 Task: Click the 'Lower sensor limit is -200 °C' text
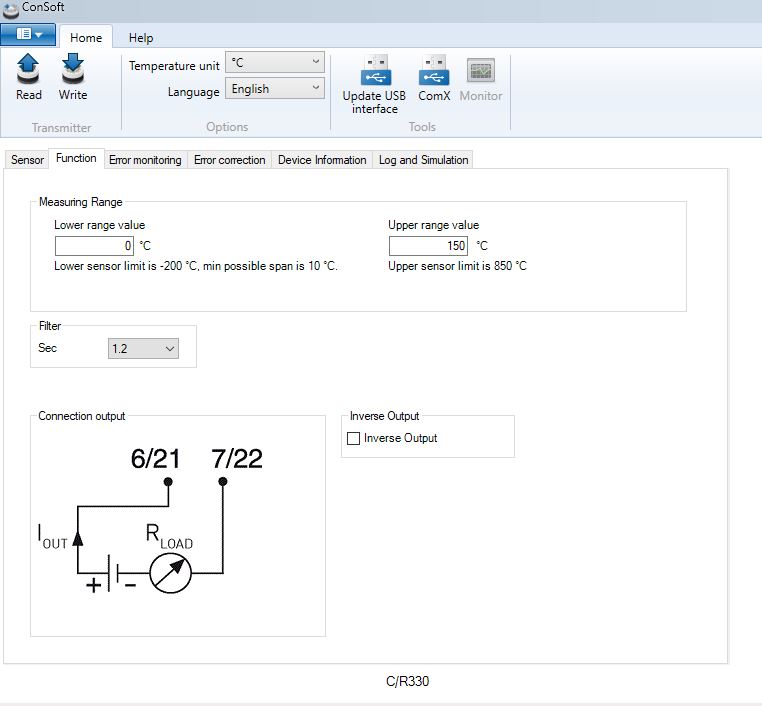[126, 266]
